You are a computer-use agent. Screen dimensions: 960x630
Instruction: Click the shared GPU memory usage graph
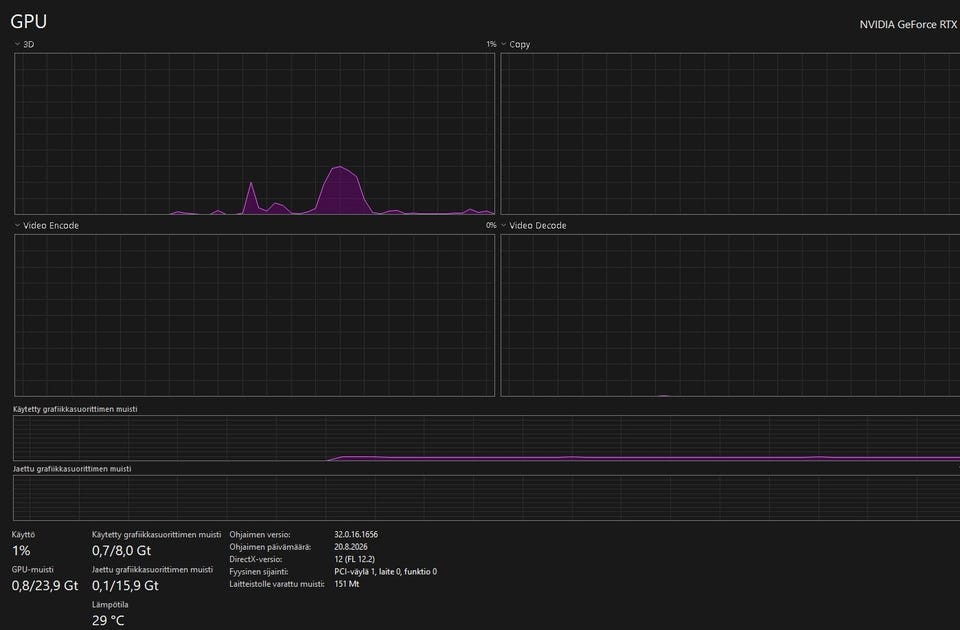486,498
